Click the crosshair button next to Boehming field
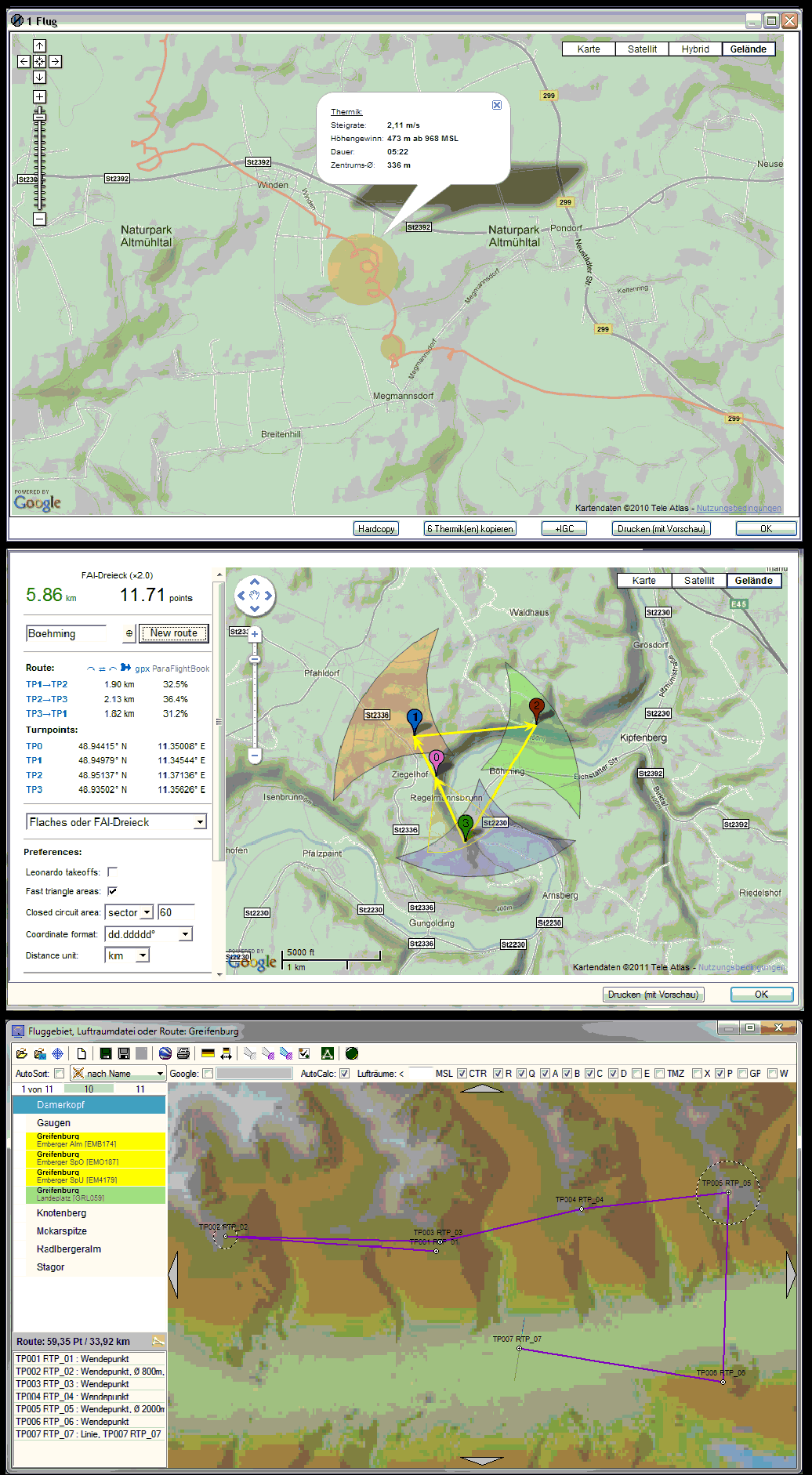 [x=129, y=633]
